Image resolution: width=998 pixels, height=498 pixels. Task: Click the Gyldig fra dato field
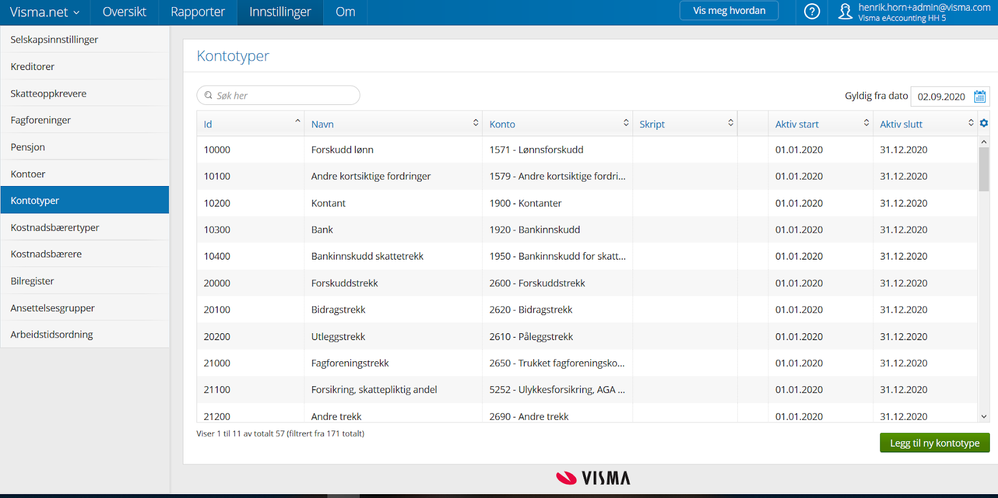942,97
